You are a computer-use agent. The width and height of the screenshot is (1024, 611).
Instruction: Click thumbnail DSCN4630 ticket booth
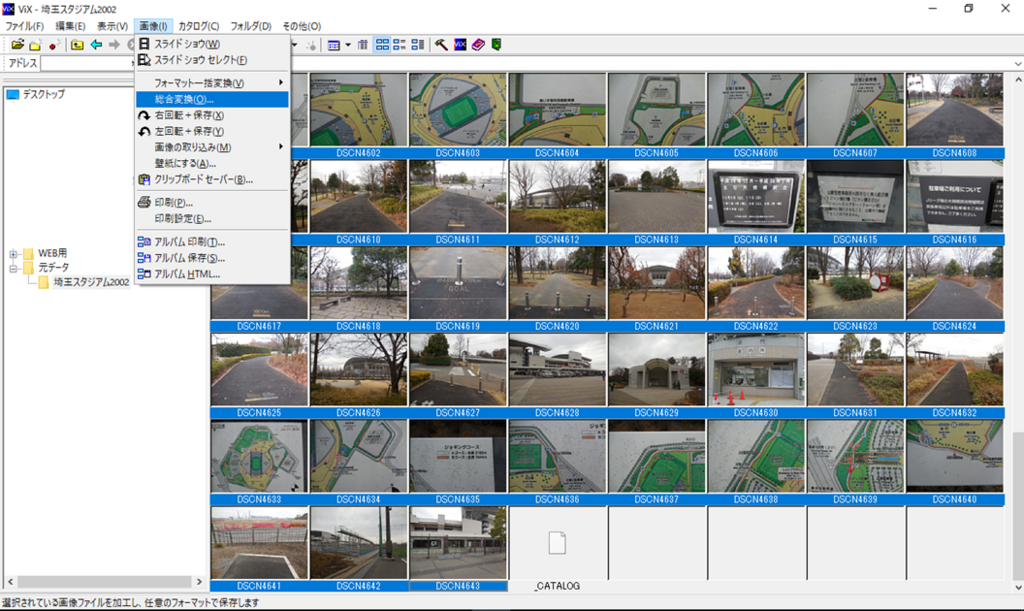(756, 369)
